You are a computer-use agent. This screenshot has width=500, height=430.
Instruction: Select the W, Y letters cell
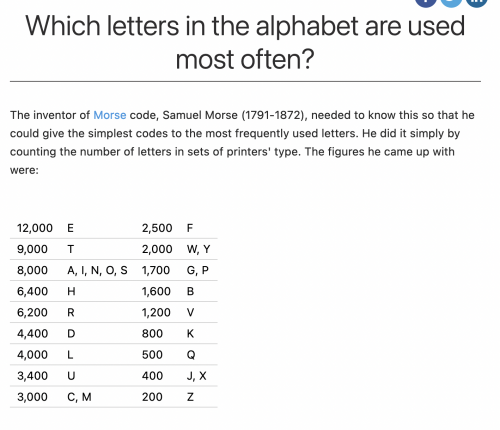click(198, 249)
